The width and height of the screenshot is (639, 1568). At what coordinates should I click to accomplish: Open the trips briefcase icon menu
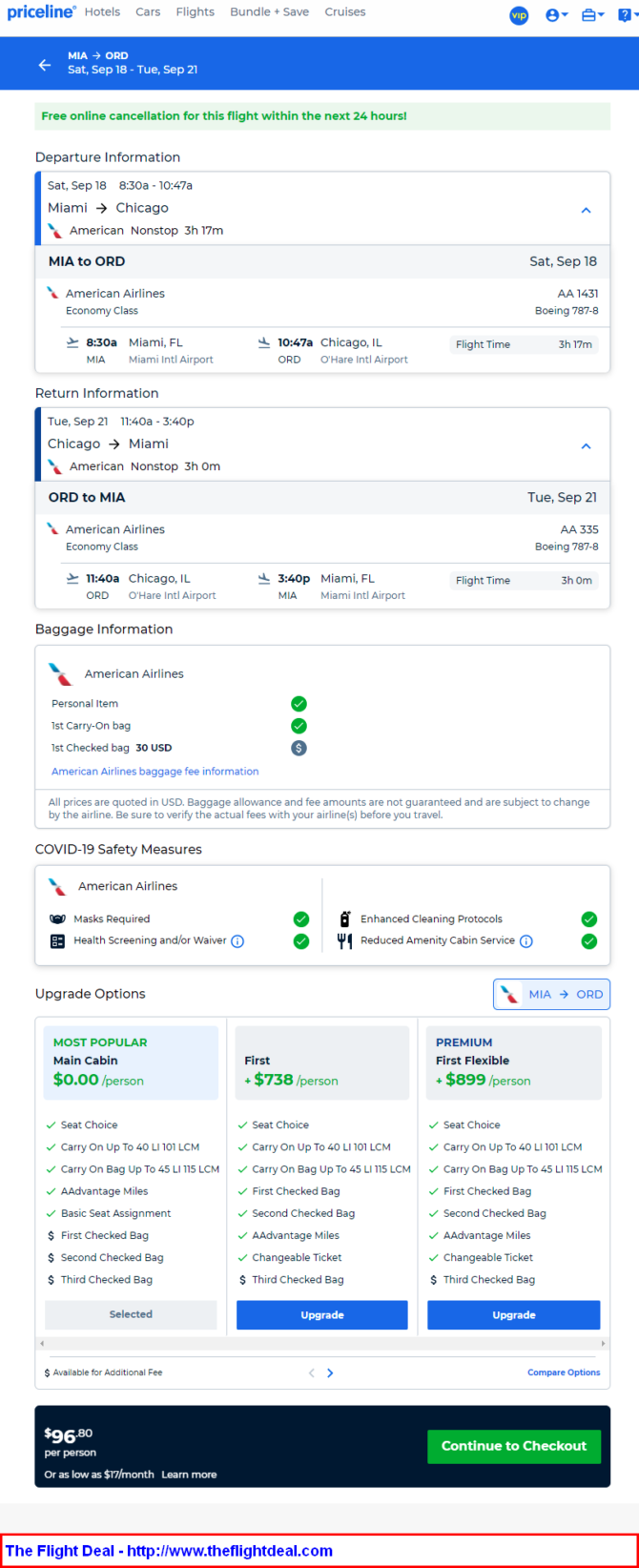click(593, 15)
